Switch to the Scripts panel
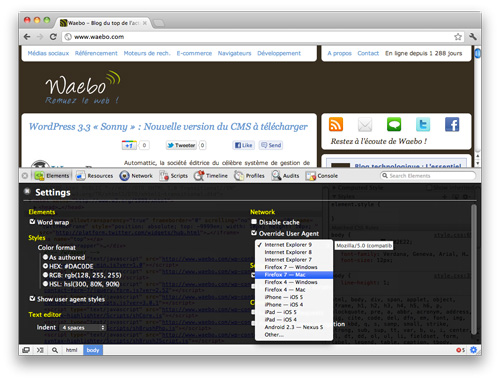Viewport: 500px width, 381px height. 173,176
